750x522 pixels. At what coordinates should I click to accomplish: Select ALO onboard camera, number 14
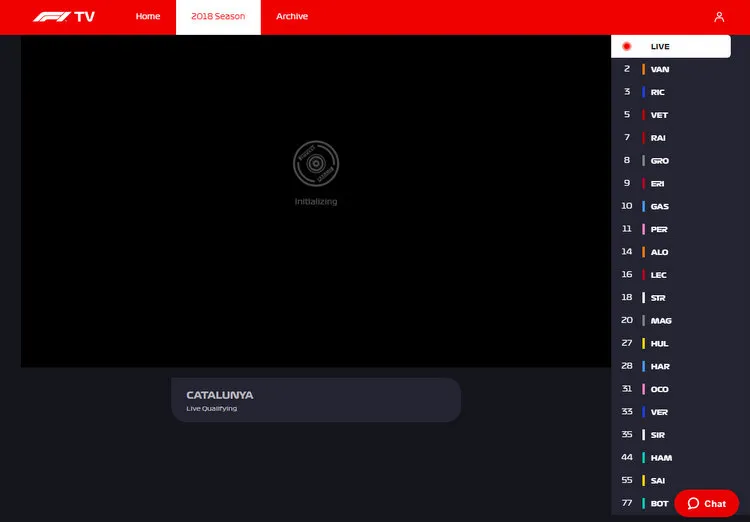[x=671, y=252]
